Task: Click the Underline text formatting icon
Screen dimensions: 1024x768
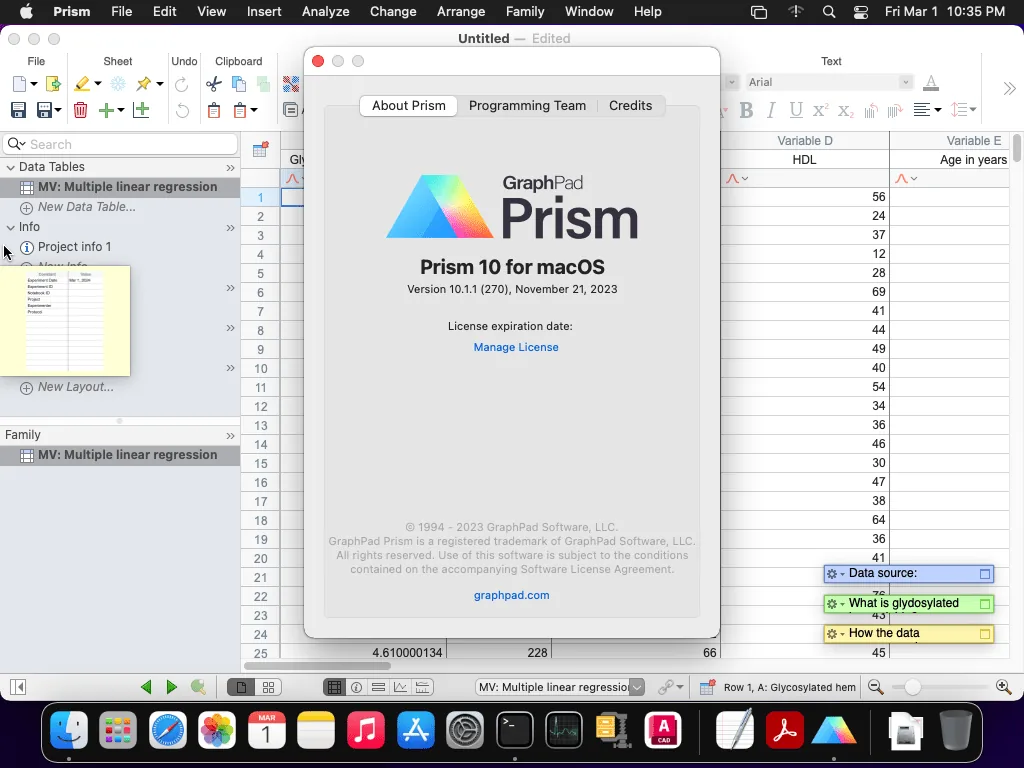Action: [795, 110]
